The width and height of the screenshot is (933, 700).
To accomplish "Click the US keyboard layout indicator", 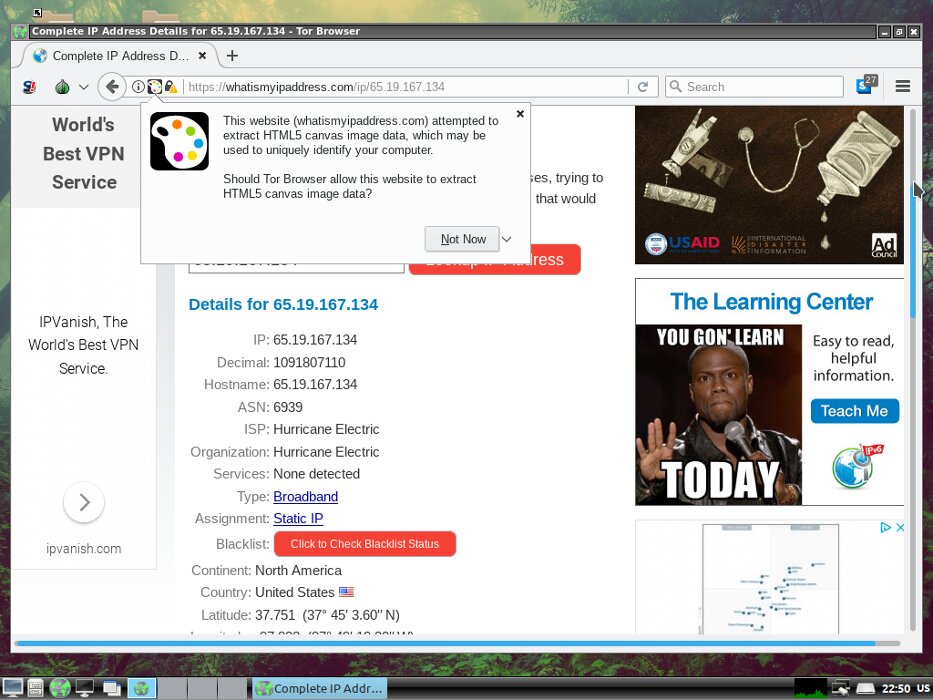I will (923, 689).
